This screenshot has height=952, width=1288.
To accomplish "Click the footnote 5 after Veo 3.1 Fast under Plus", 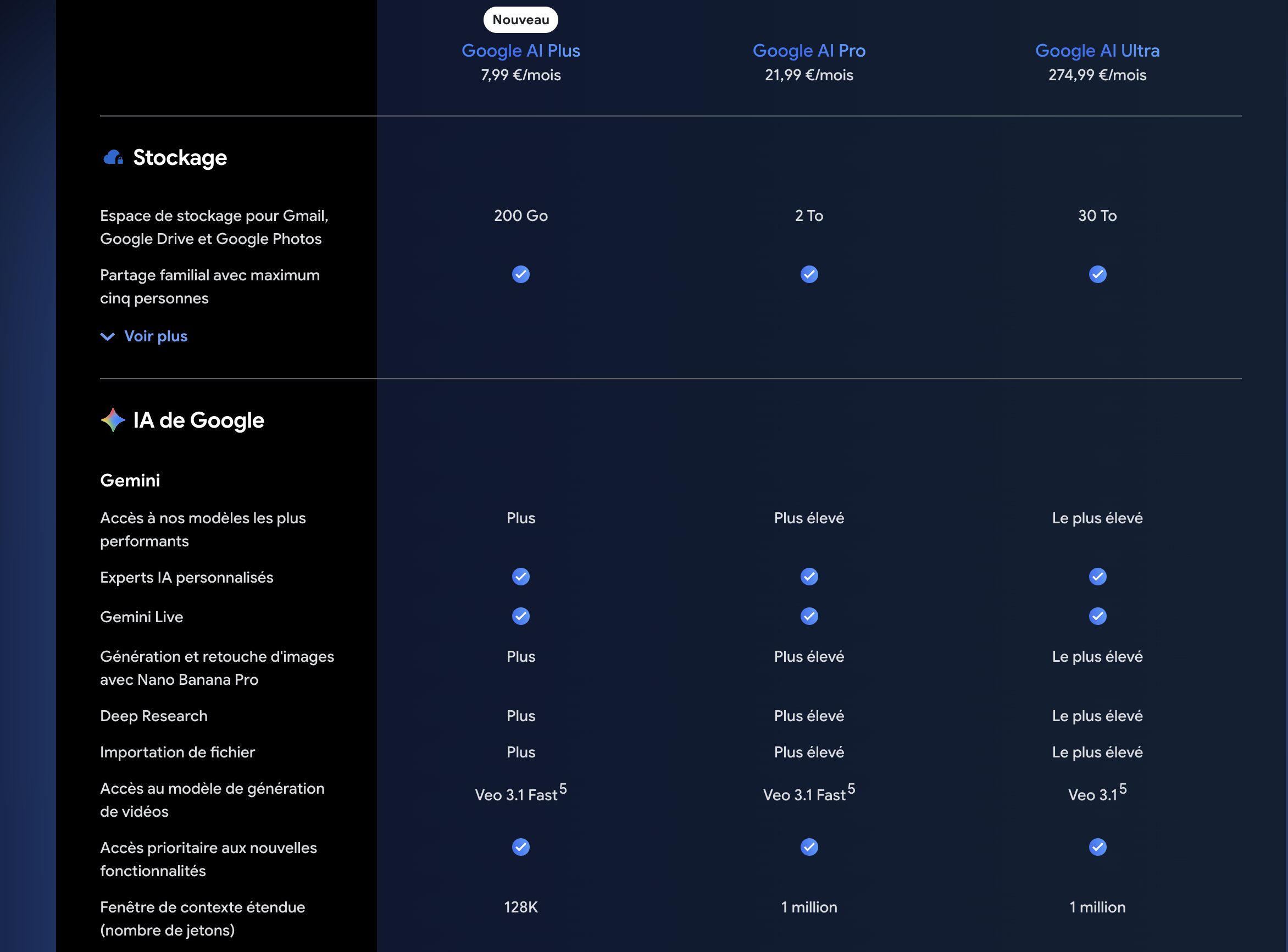I will [x=563, y=789].
